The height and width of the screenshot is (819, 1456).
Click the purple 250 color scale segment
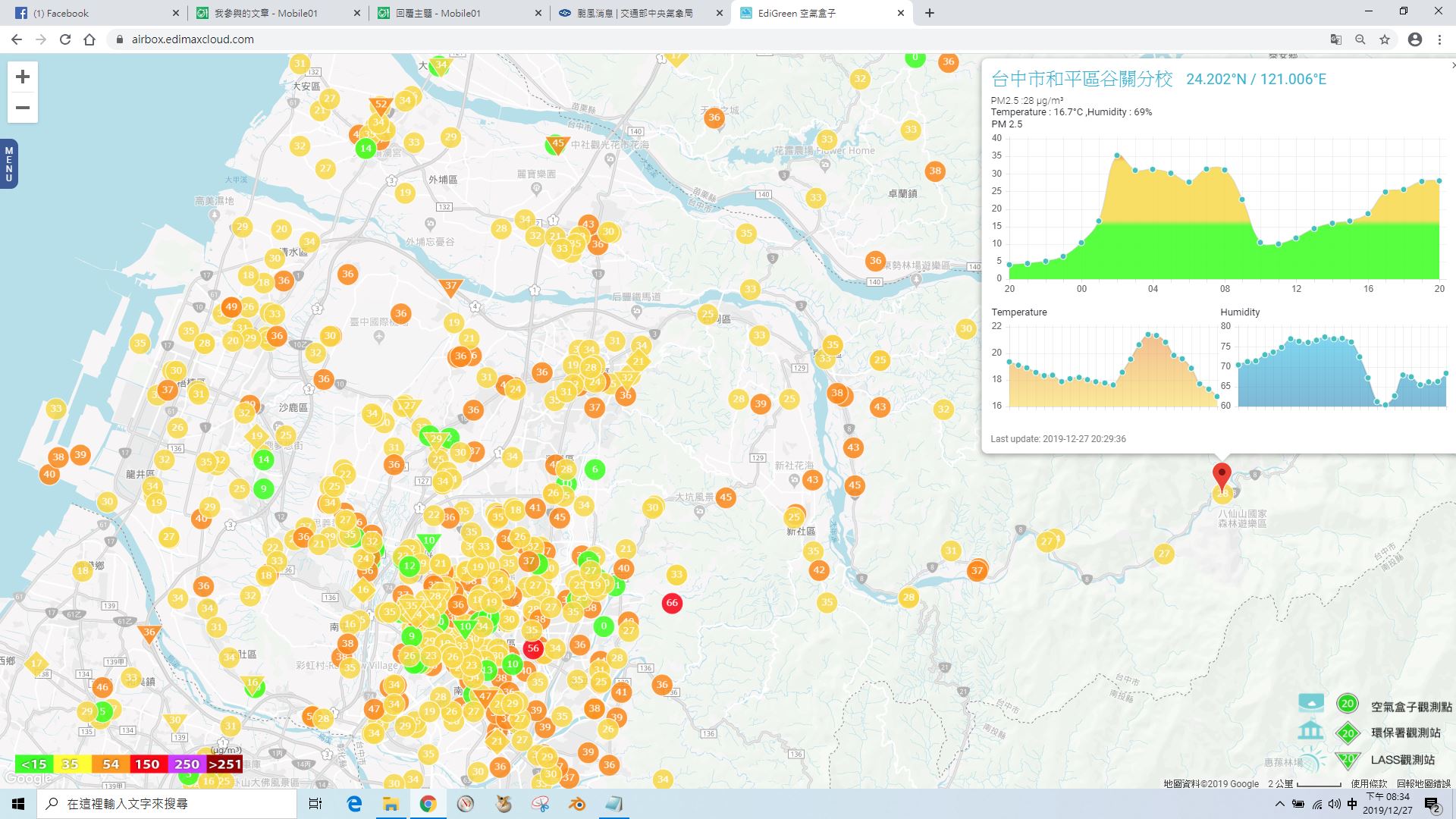pos(187,764)
